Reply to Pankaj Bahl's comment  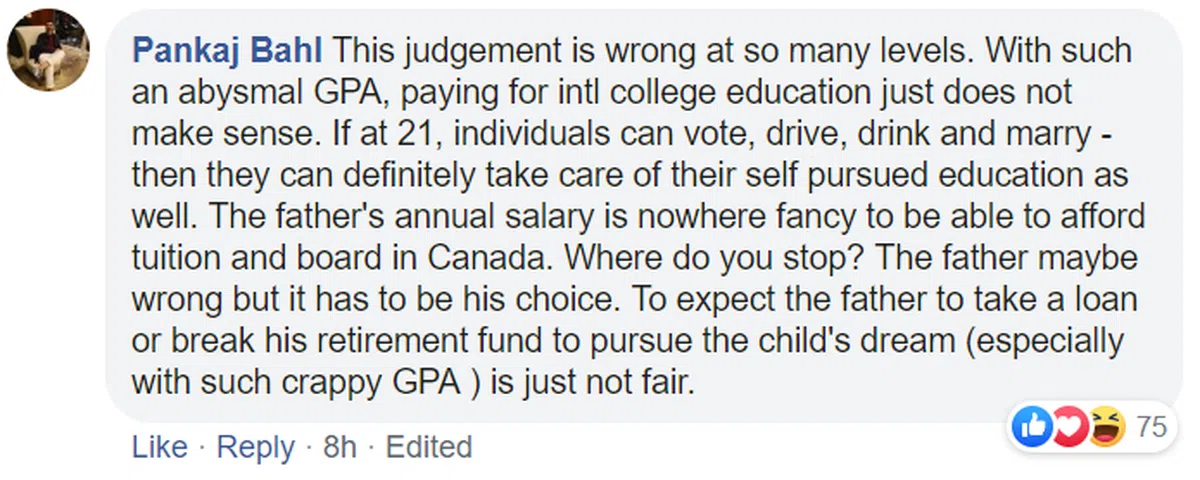click(255, 447)
